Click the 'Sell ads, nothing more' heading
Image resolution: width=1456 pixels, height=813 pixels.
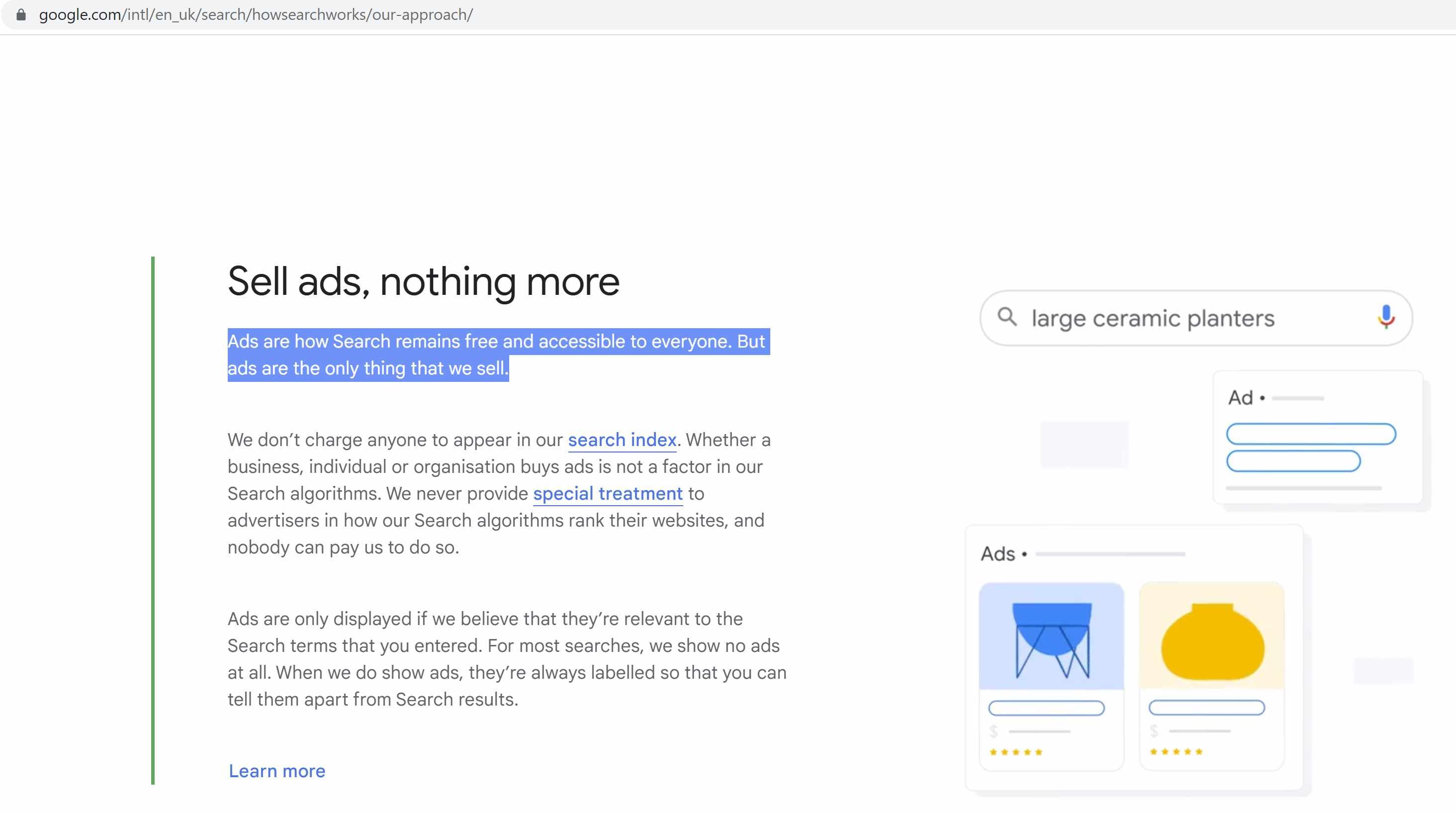423,281
